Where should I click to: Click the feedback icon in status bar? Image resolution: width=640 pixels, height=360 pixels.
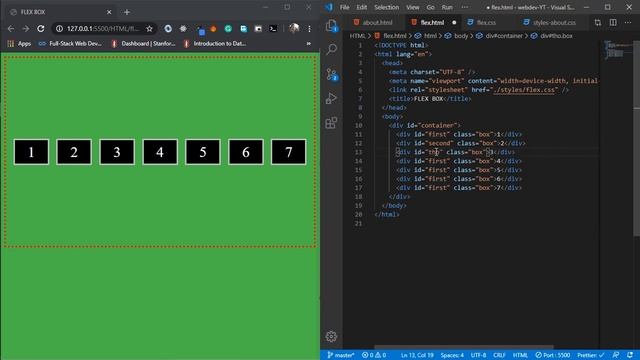[616, 355]
